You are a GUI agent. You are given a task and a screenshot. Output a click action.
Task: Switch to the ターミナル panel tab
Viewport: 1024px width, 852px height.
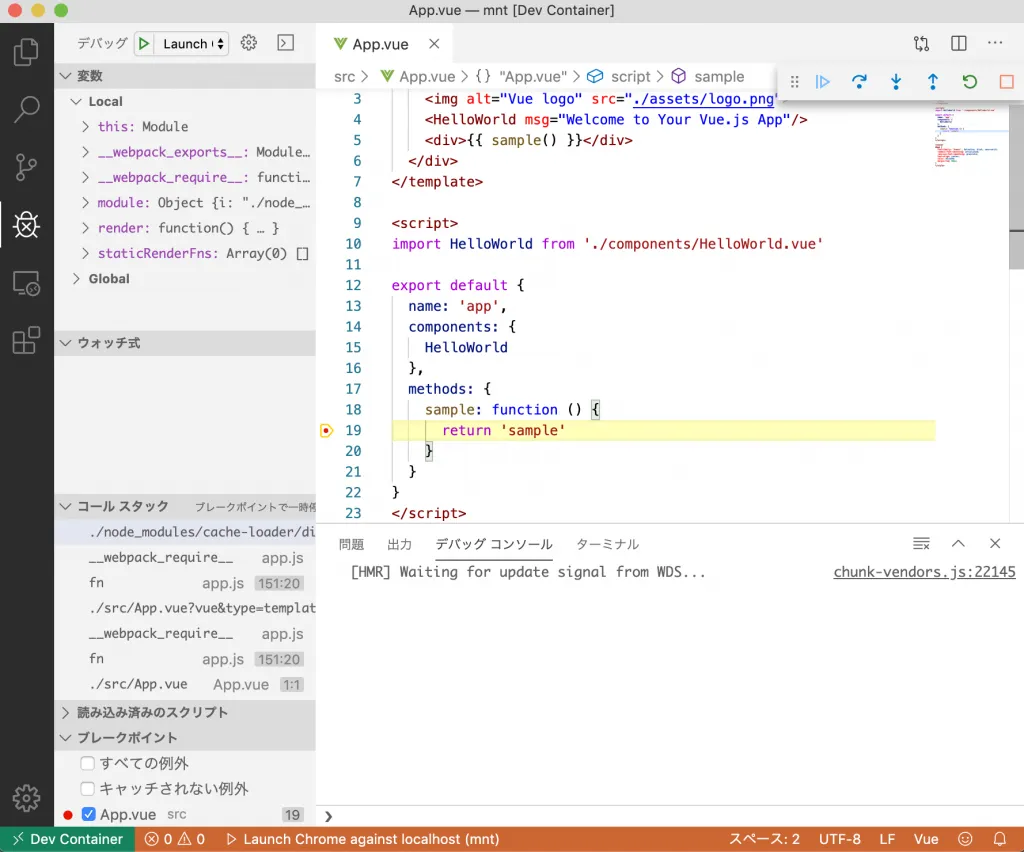[x=607, y=544]
